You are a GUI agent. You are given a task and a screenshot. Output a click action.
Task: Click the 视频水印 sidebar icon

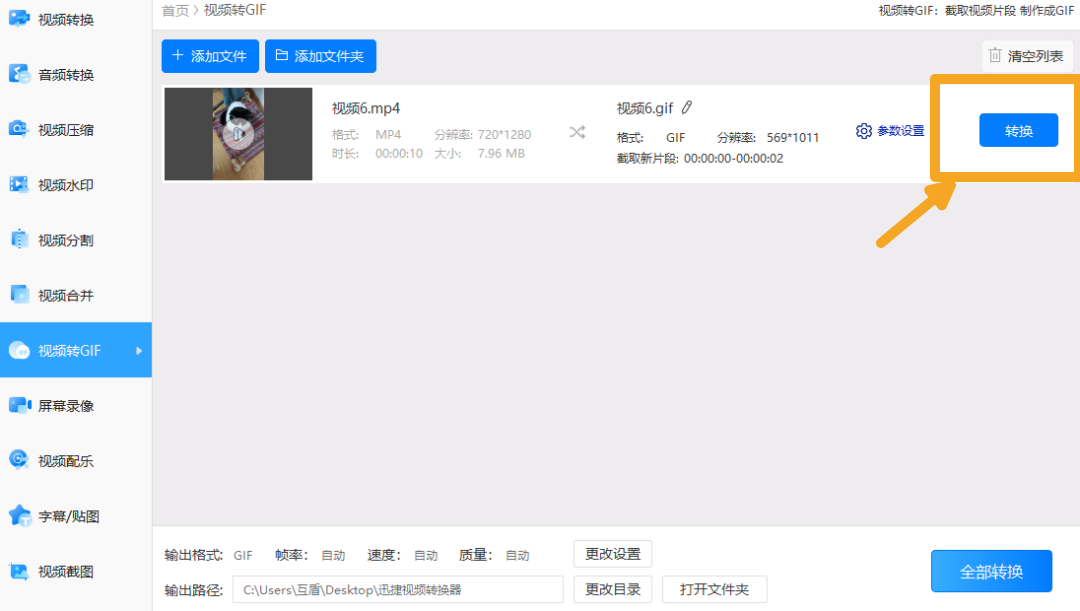click(19, 184)
